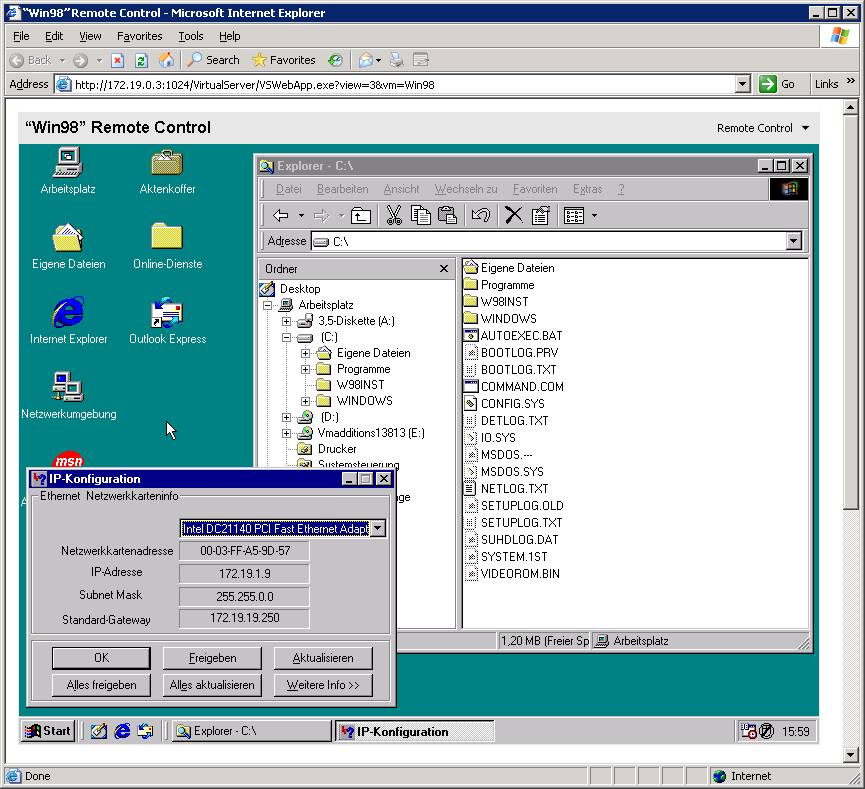Screen dimensions: 865x789
Task: Click Weitere Info >> button
Action: [x=323, y=685]
